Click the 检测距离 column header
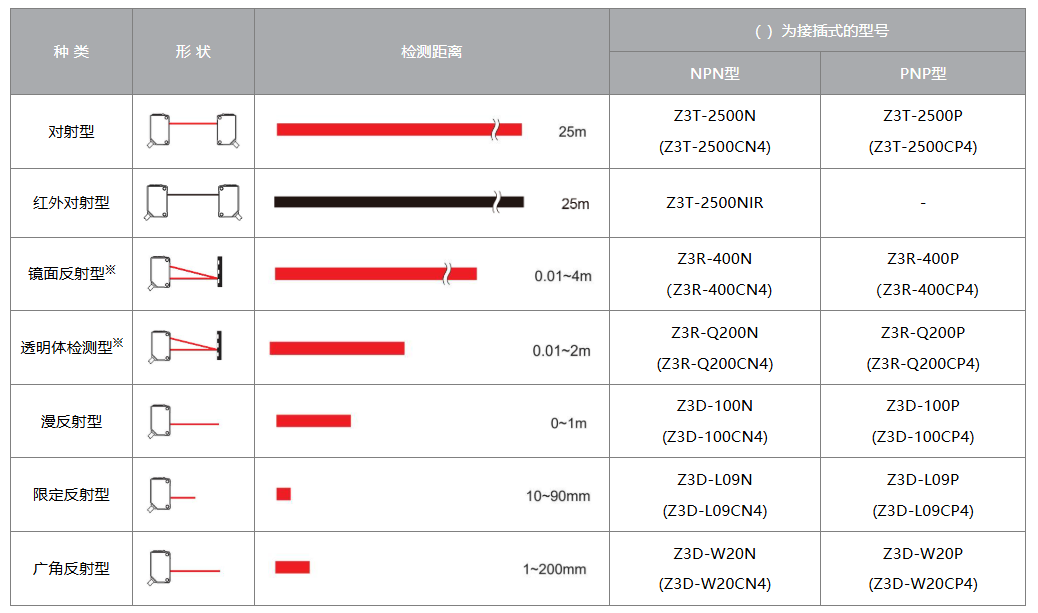 (431, 52)
